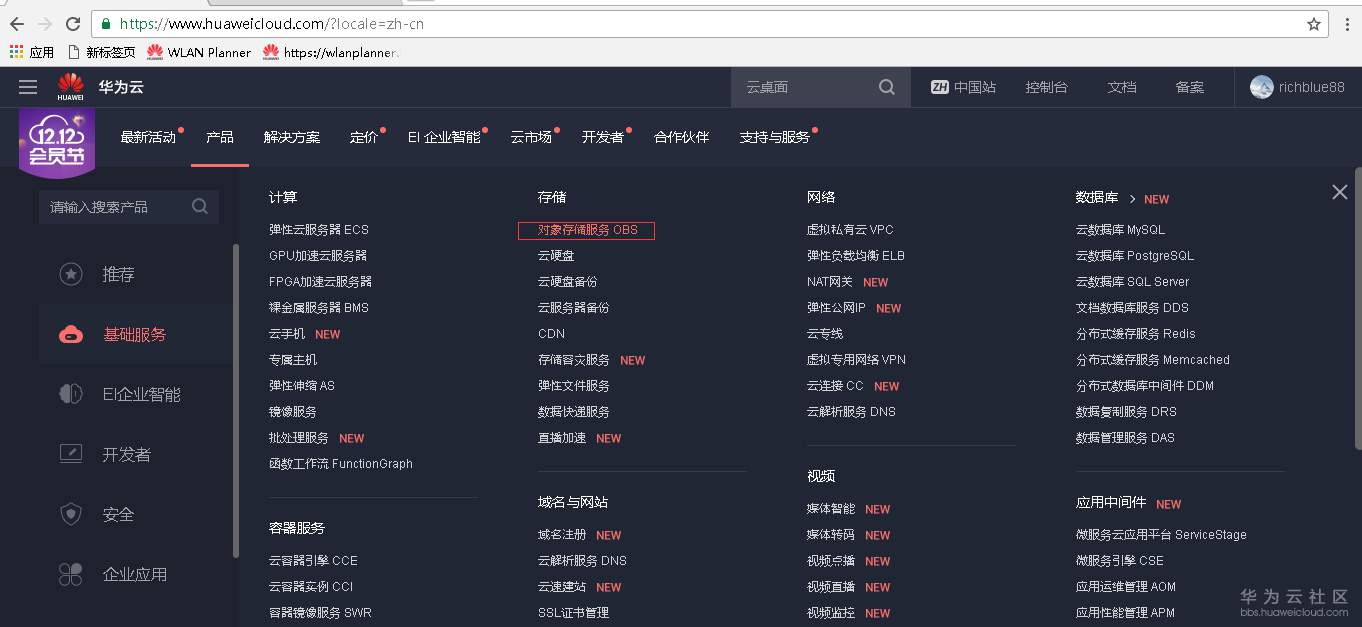The height and width of the screenshot is (627, 1362).
Task: Select 安全 shield icon in sidebar
Action: pyautogui.click(x=70, y=514)
